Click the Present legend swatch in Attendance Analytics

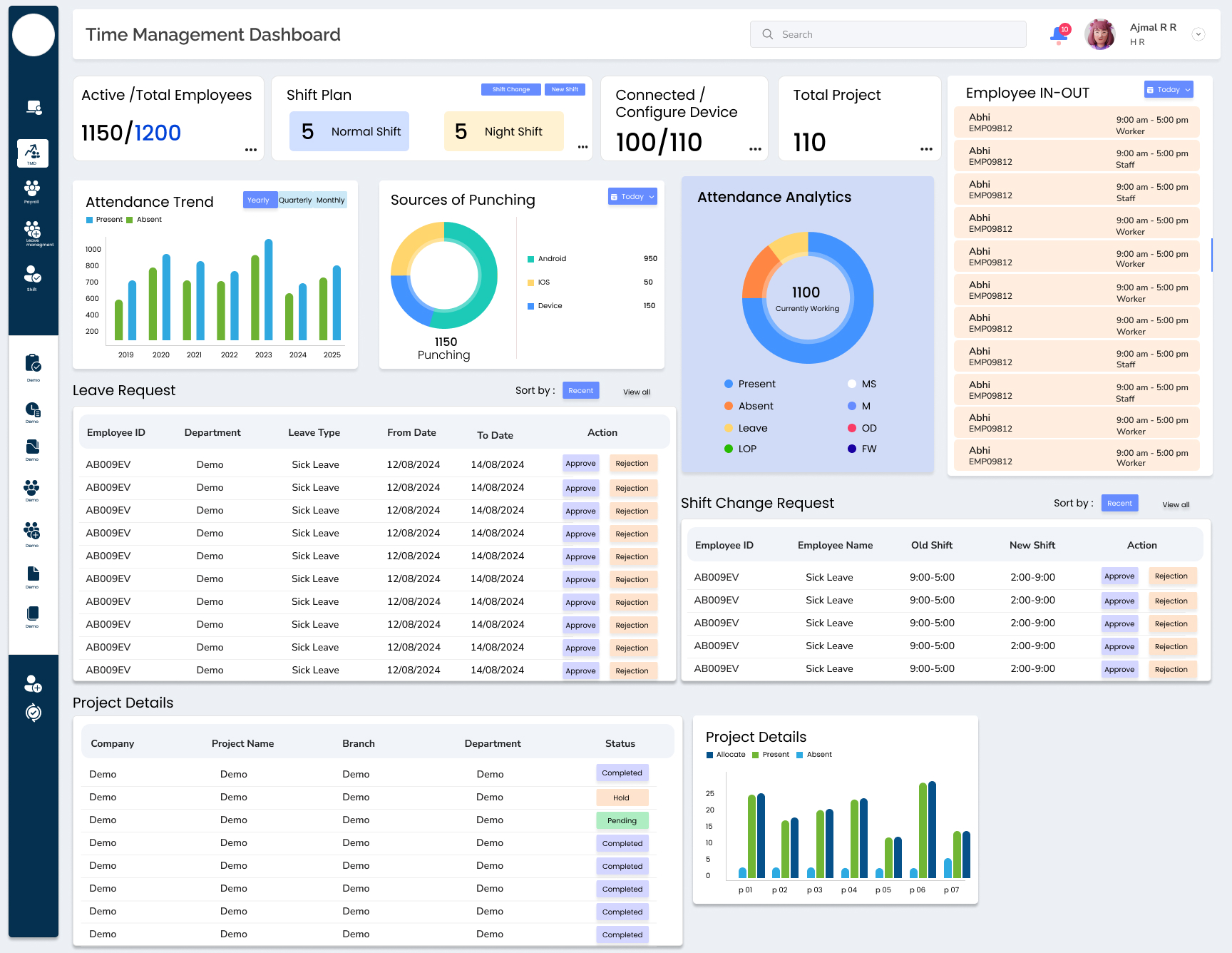click(729, 384)
